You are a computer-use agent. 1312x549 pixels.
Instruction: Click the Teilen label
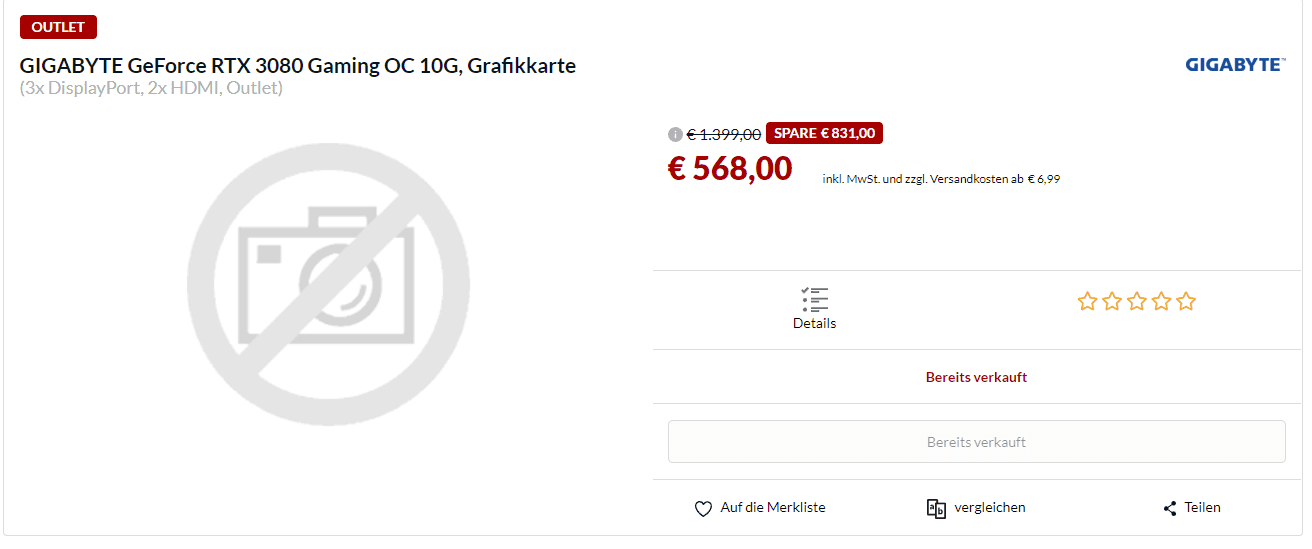(1202, 508)
